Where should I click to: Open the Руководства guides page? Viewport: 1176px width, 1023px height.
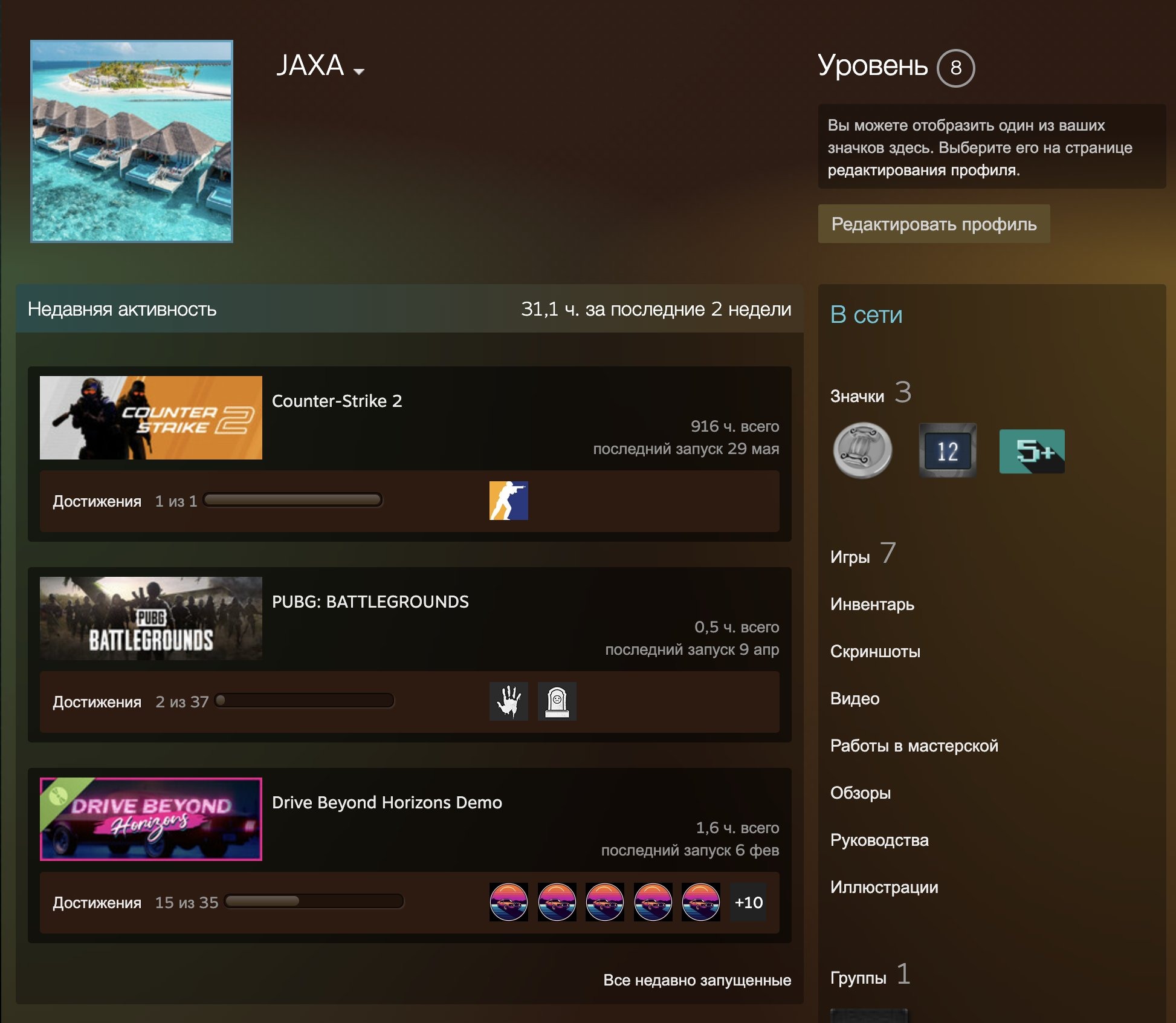(x=879, y=840)
